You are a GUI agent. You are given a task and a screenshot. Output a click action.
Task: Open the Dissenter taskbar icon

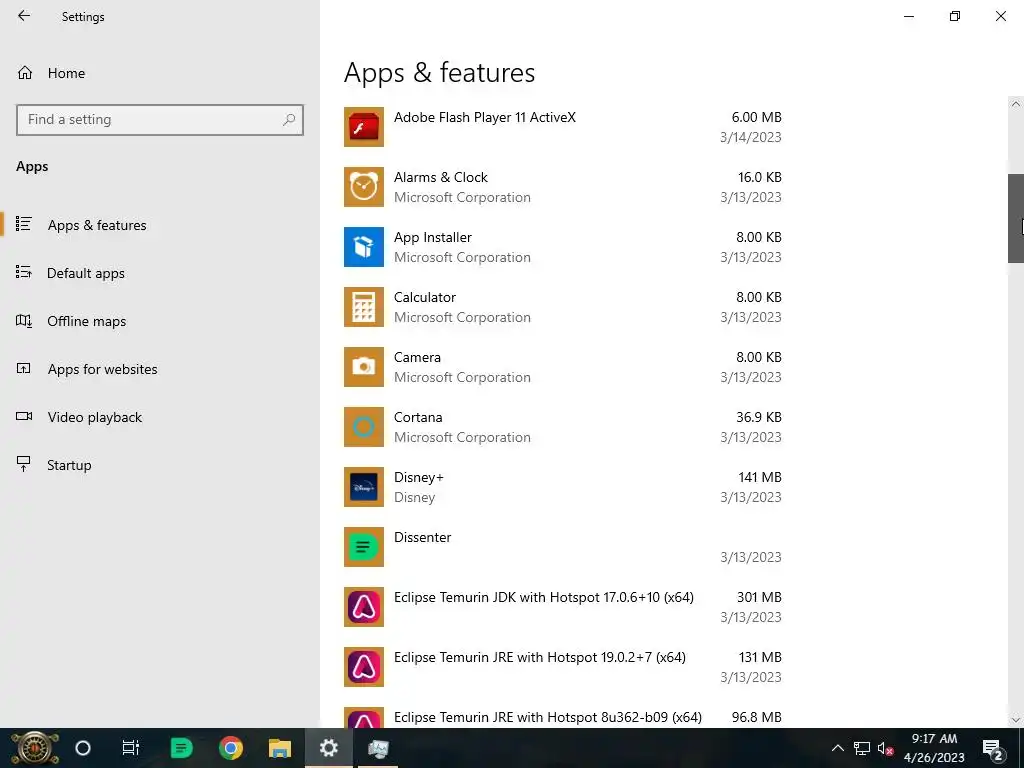[181, 748]
